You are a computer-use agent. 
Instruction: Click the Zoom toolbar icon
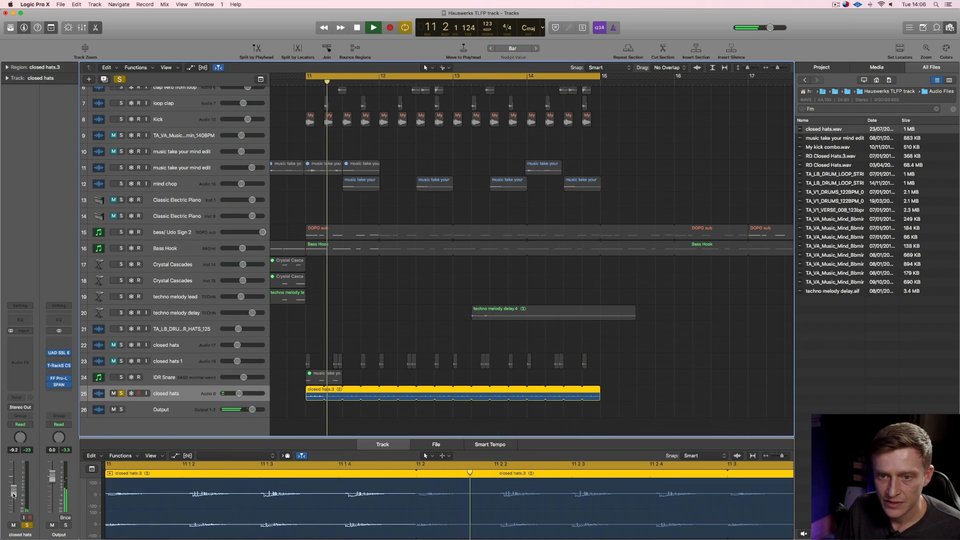(x=926, y=48)
